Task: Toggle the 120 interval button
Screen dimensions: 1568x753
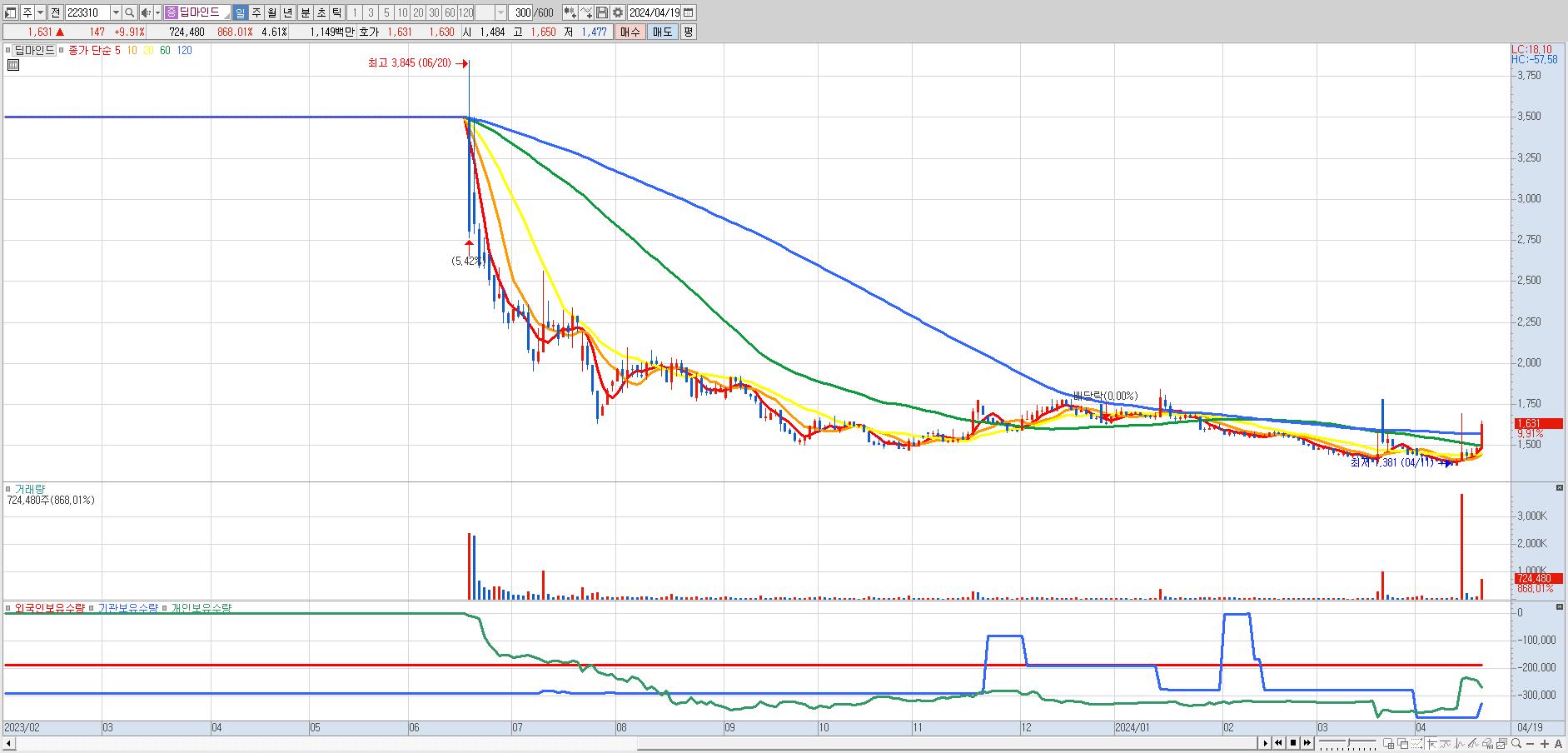Action: 465,12
